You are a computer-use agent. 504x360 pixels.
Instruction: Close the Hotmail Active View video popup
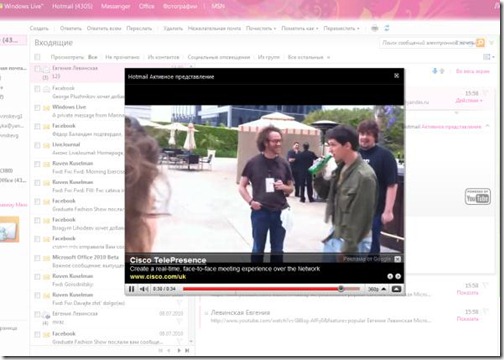[x=396, y=76]
